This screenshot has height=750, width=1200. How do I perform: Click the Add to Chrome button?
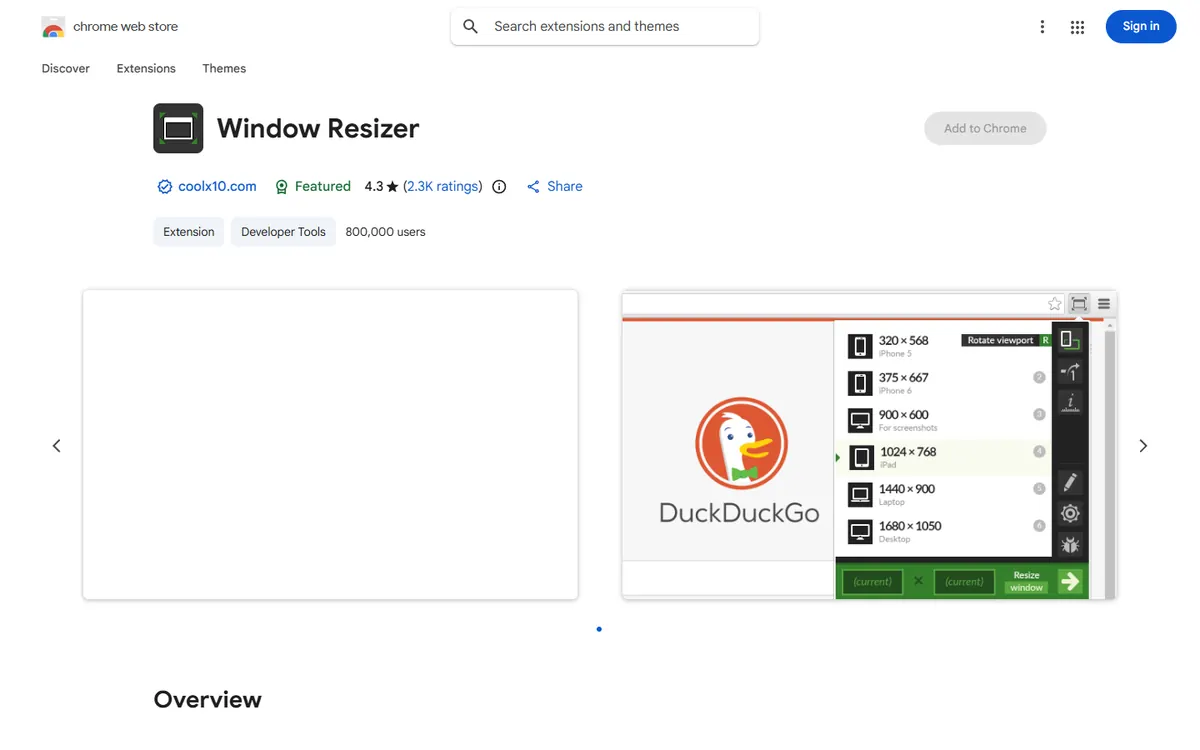coord(985,128)
